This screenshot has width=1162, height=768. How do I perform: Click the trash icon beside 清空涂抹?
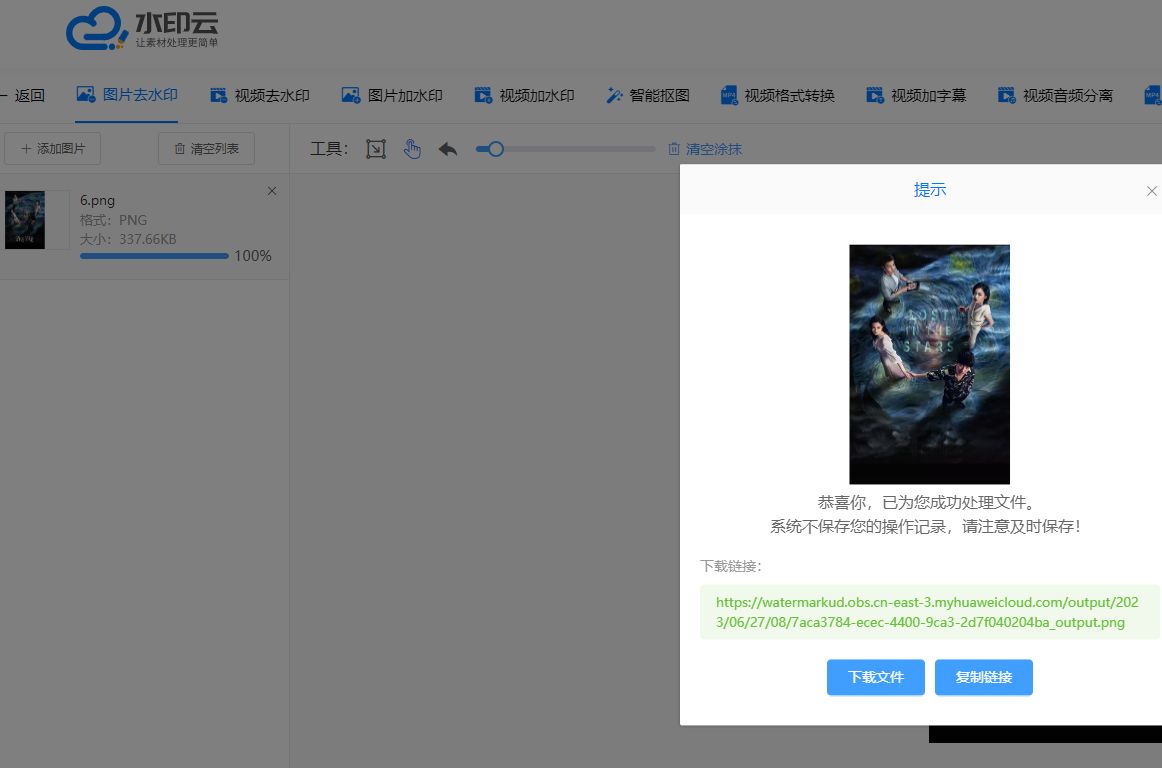[x=674, y=149]
